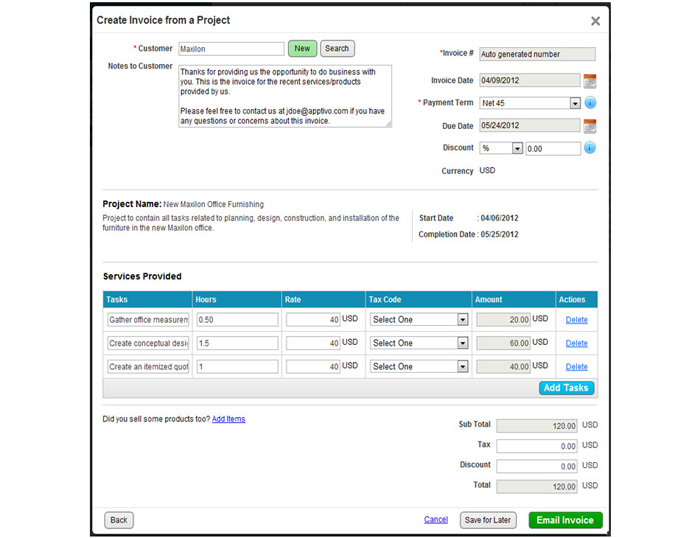This screenshot has width=700, height=538.
Task: Open the Invoice Date calendar picker
Action: [590, 81]
